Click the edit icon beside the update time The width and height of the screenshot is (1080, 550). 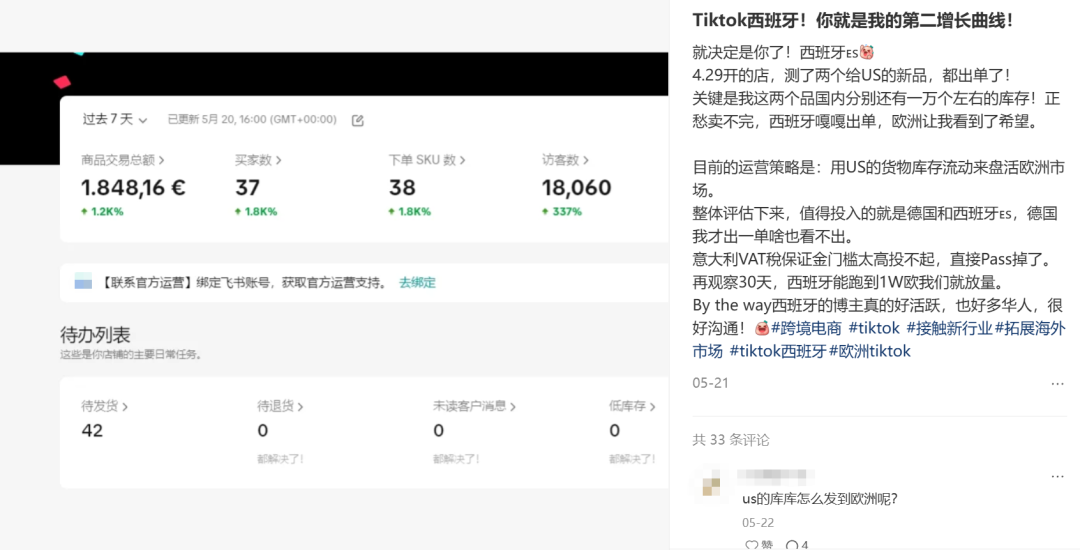pyautogui.click(x=357, y=120)
